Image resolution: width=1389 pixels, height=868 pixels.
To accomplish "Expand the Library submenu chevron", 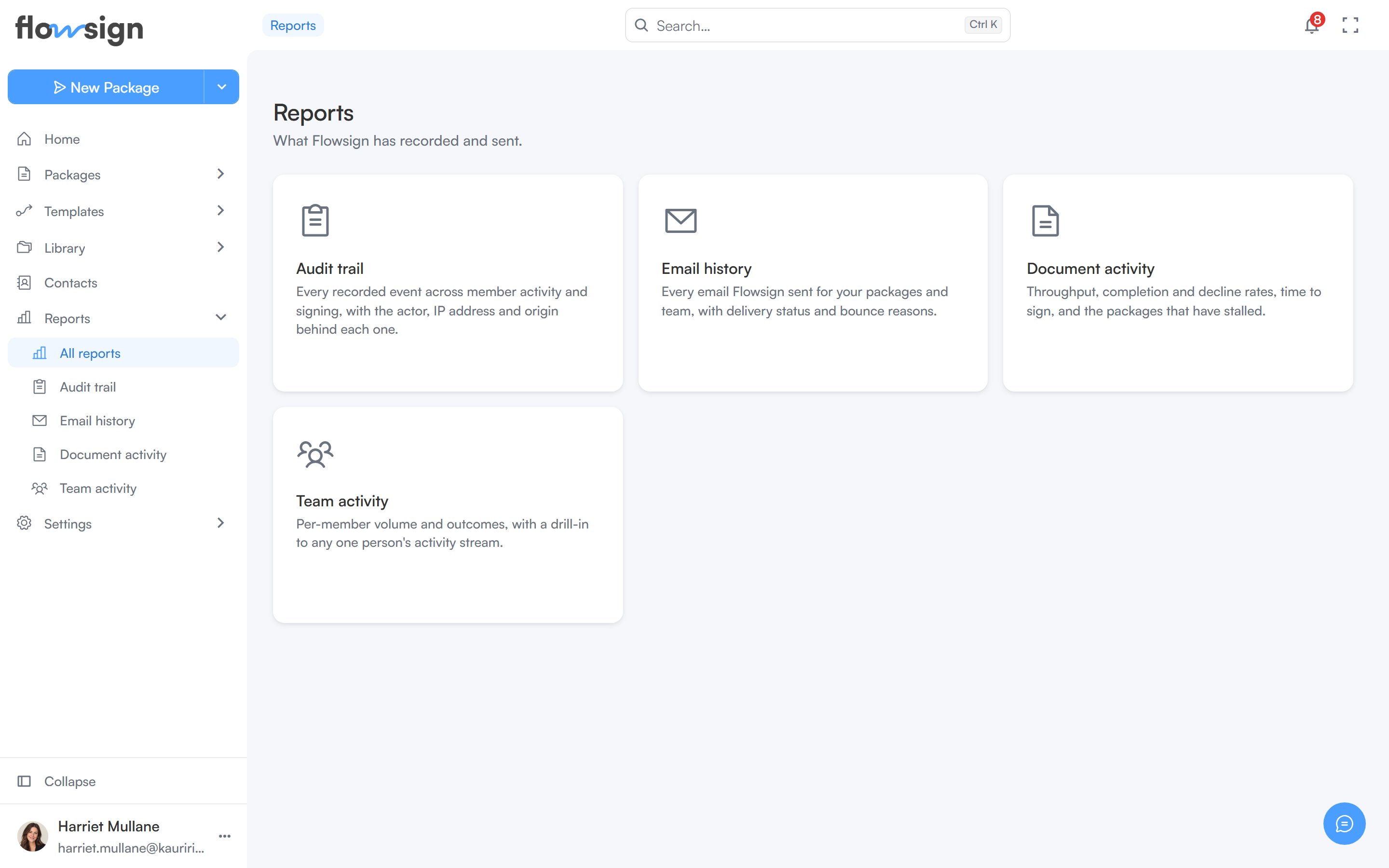I will [x=220, y=247].
